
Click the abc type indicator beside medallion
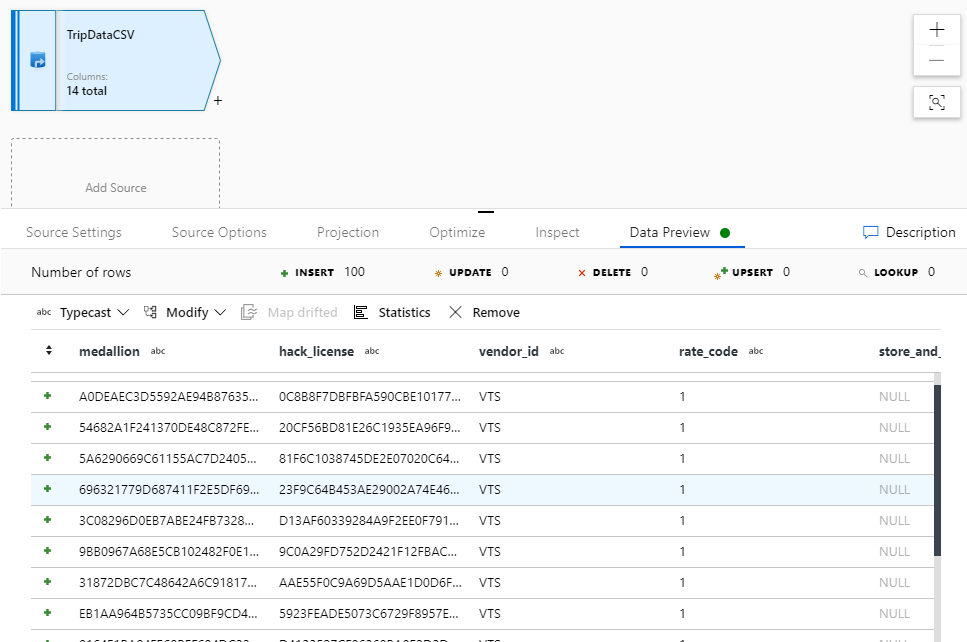(x=158, y=351)
